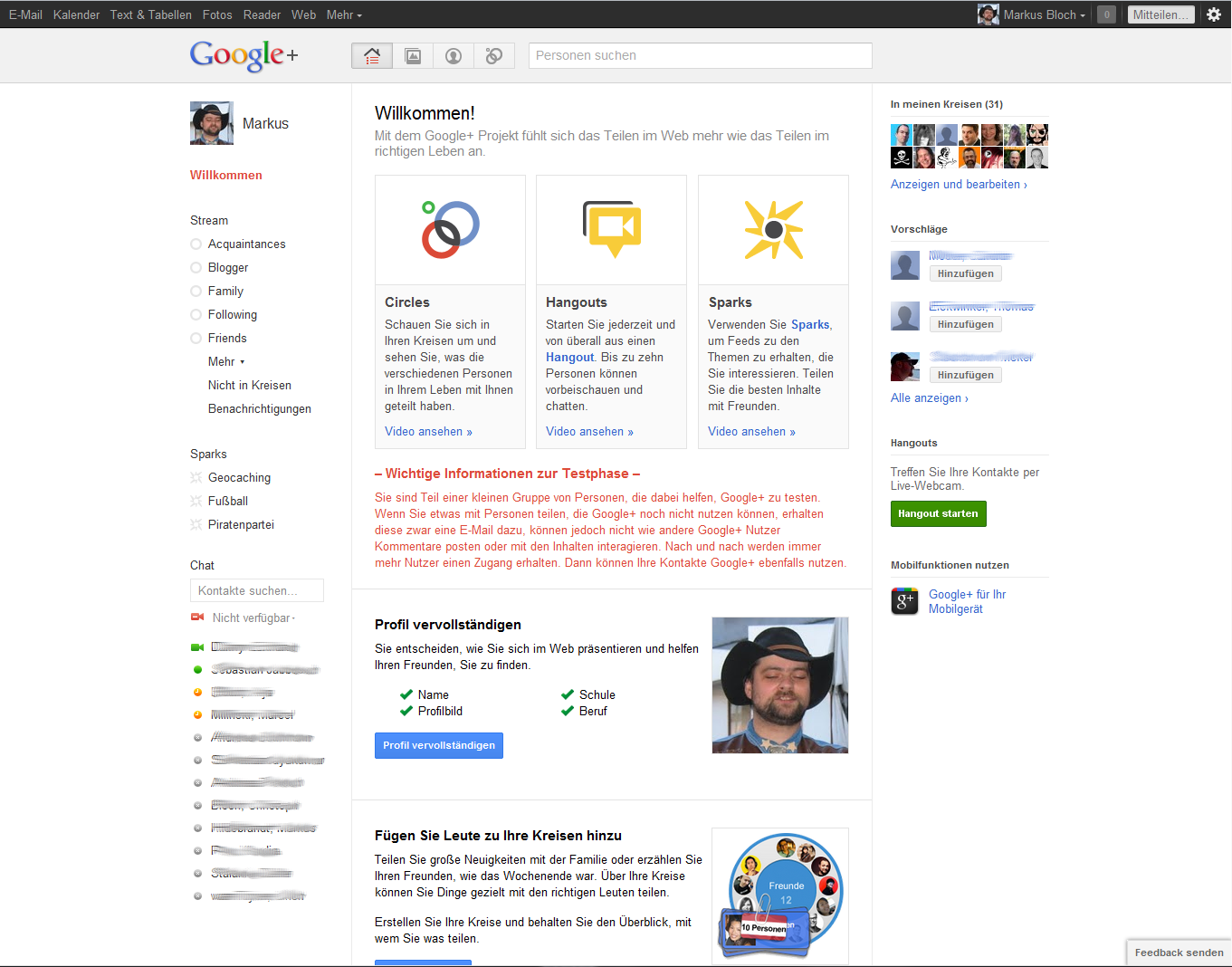
Task: Click the Hangout starten button
Action: tap(938, 513)
